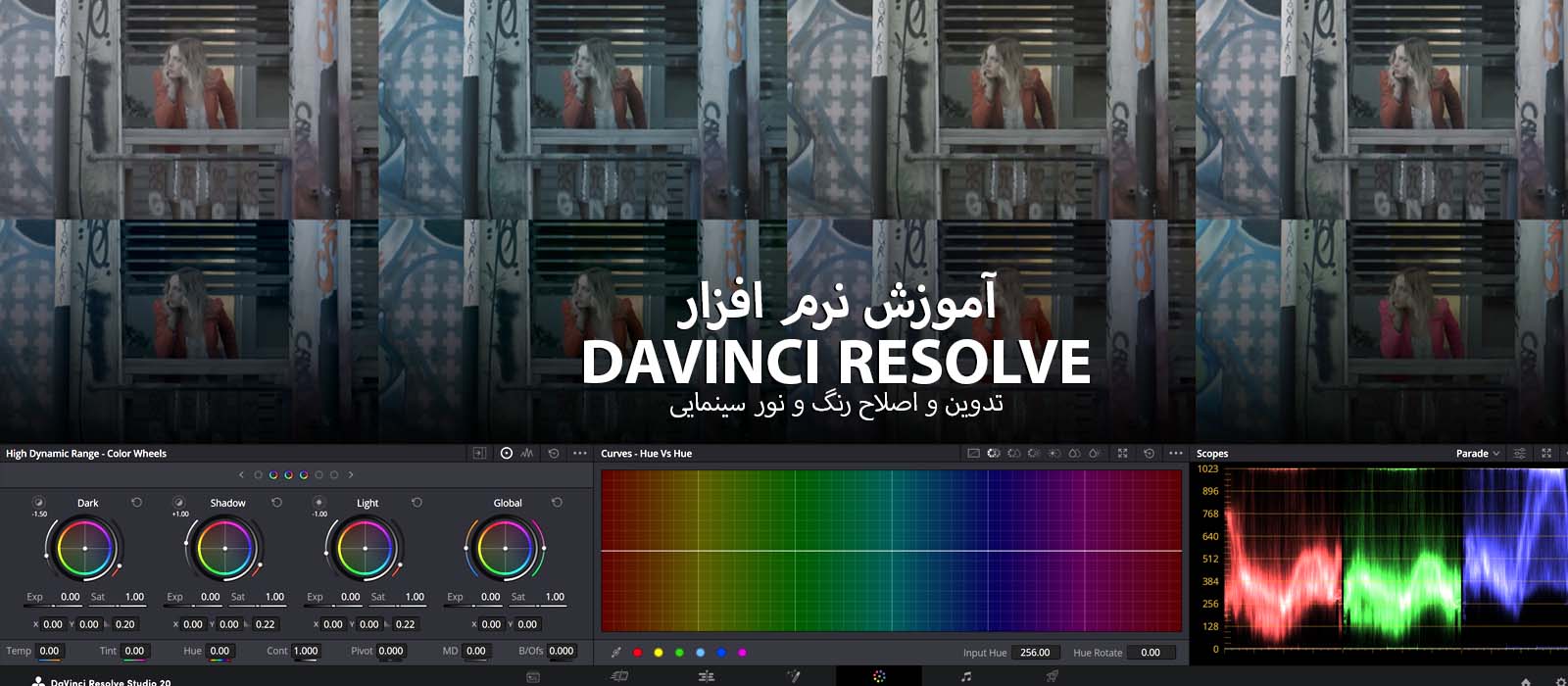Screen dimensions: 1568x686
Task: Go to previous zone bank arrow
Action: [241, 475]
